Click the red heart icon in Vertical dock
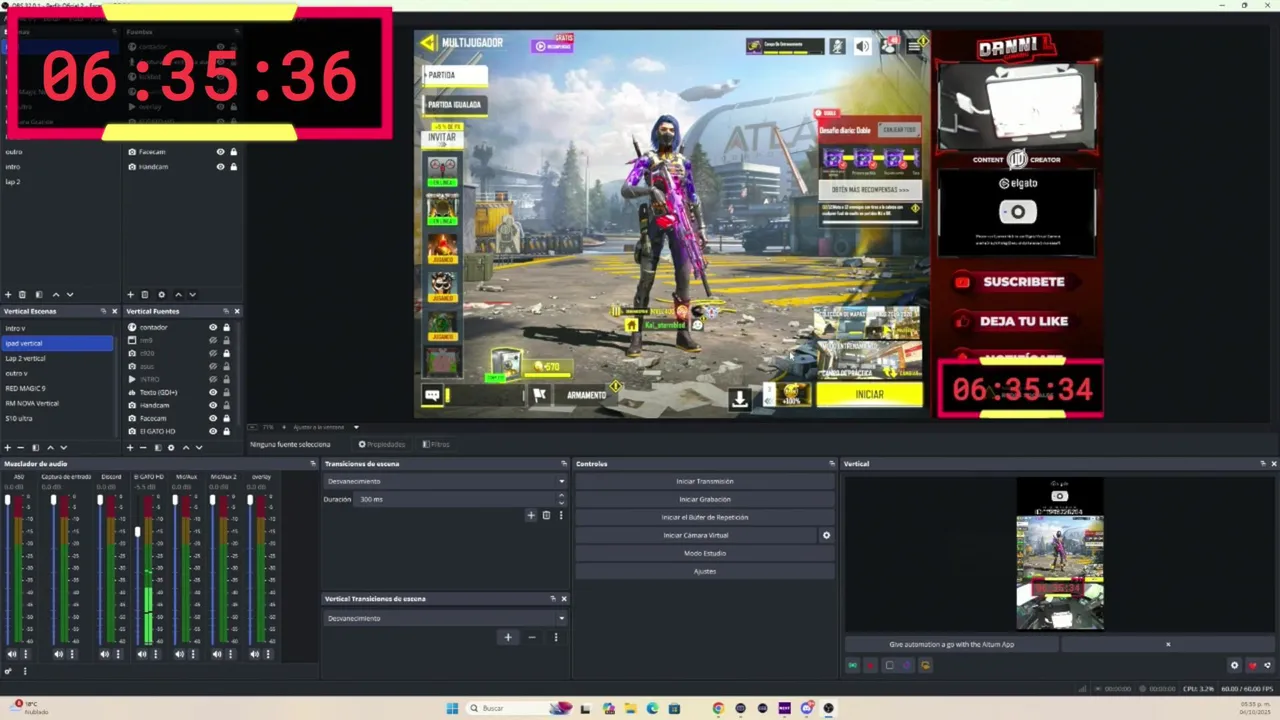Viewport: 1280px width, 720px height. [x=1252, y=665]
